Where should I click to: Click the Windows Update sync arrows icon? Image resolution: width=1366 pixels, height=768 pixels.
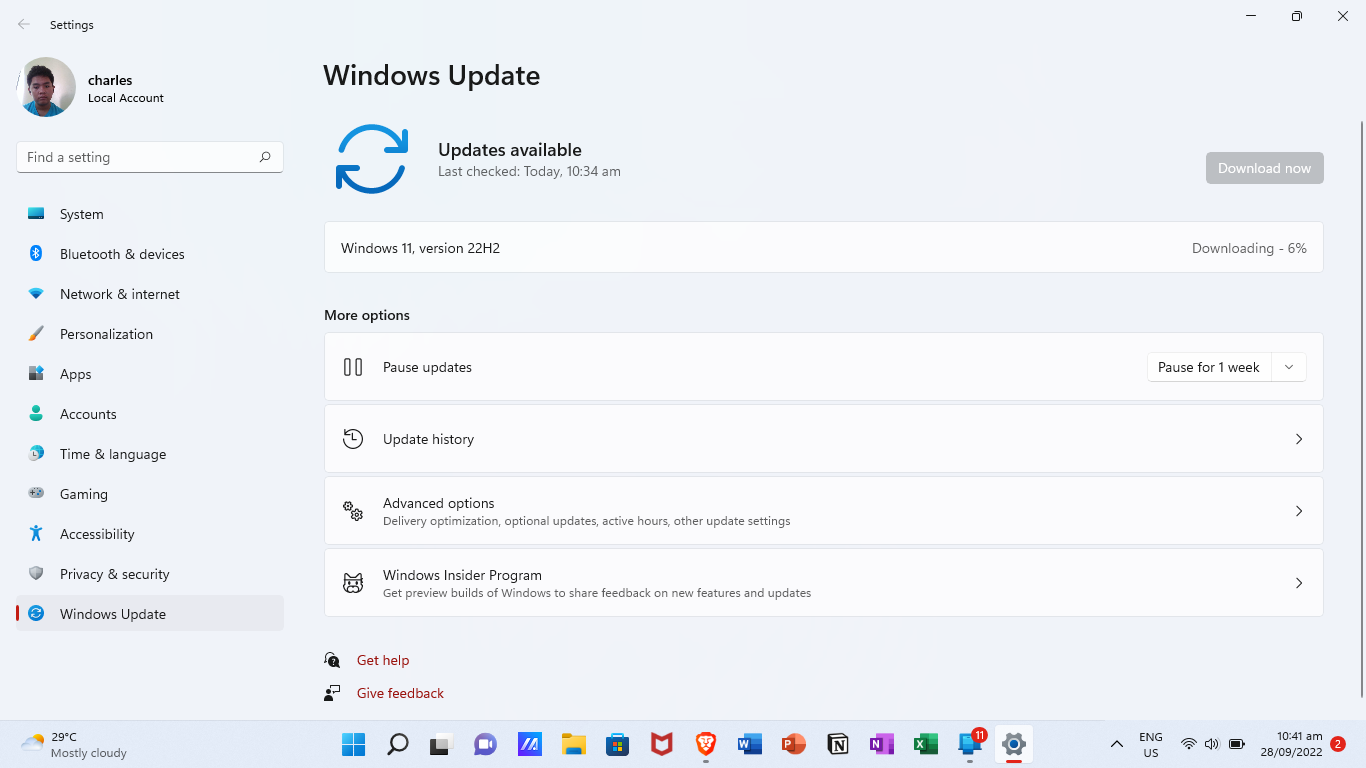pyautogui.click(x=372, y=159)
